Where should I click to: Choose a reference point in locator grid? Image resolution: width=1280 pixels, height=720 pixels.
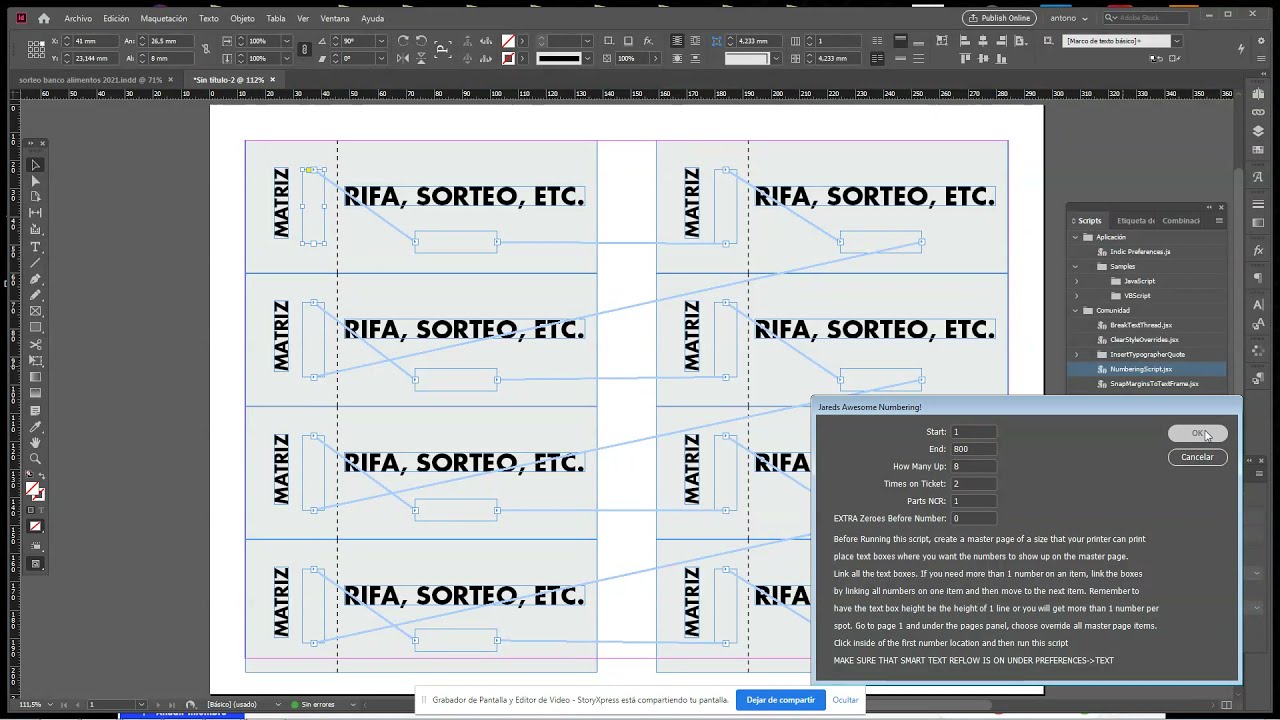[36, 49]
